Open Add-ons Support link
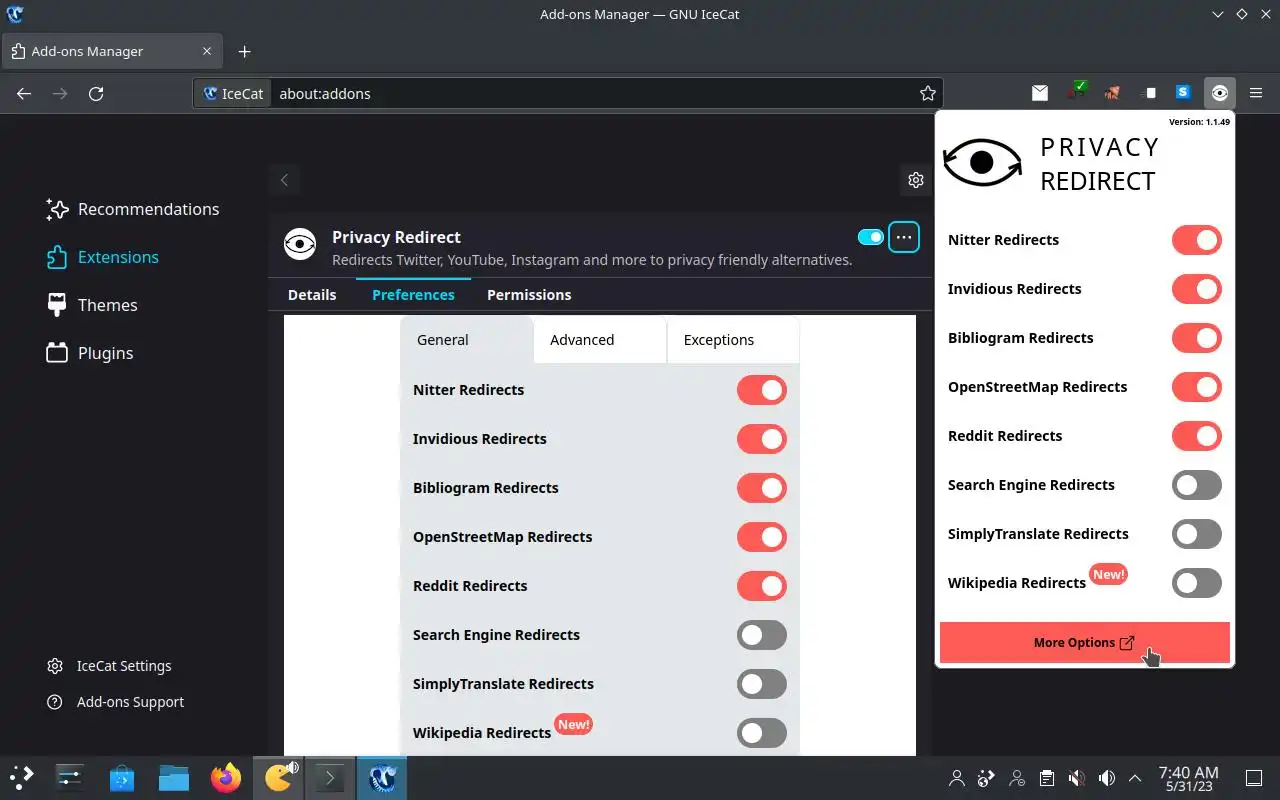The height and width of the screenshot is (800, 1280). click(115, 702)
